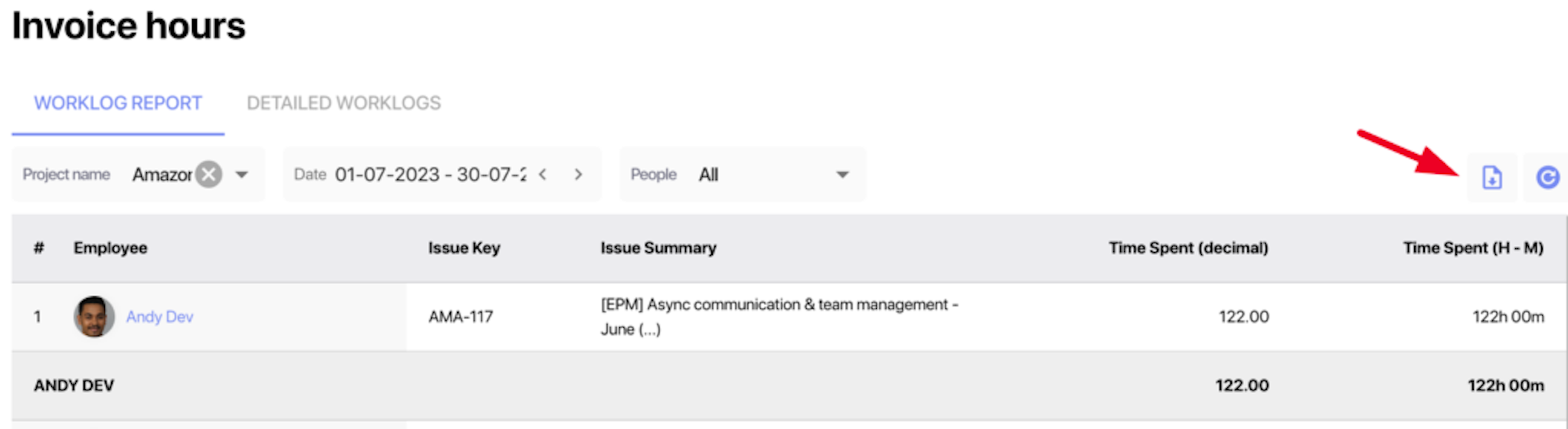This screenshot has height=429, width=1568.
Task: Sort by Employee column header
Action: 110,248
